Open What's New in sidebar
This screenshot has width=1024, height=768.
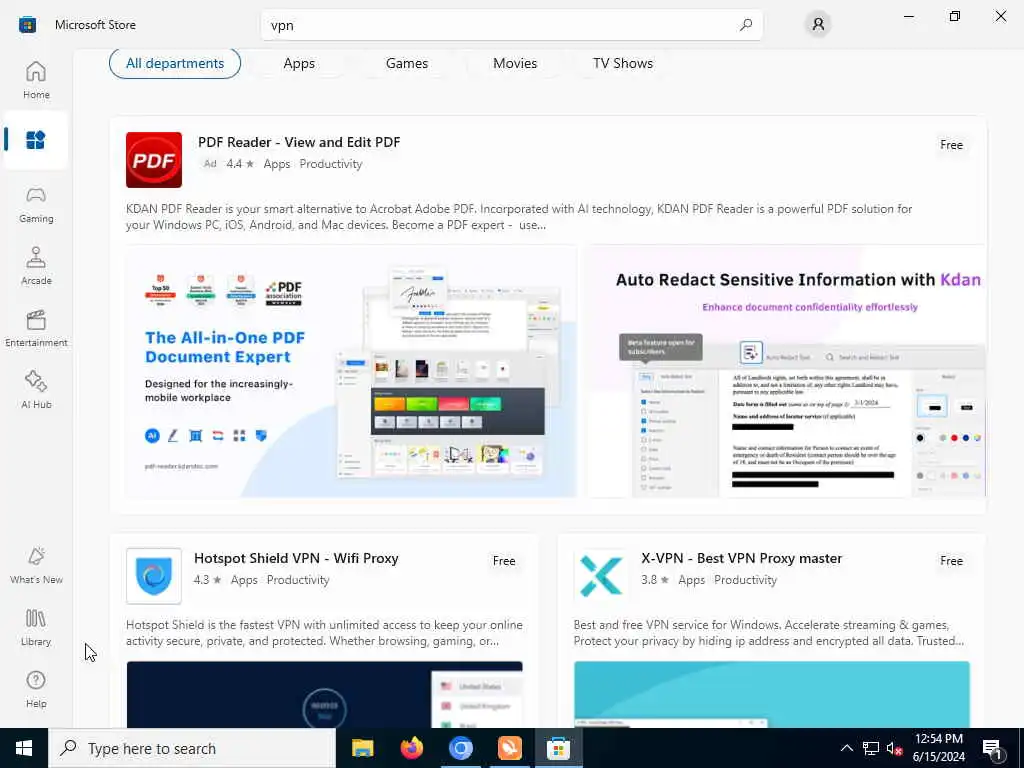(36, 565)
